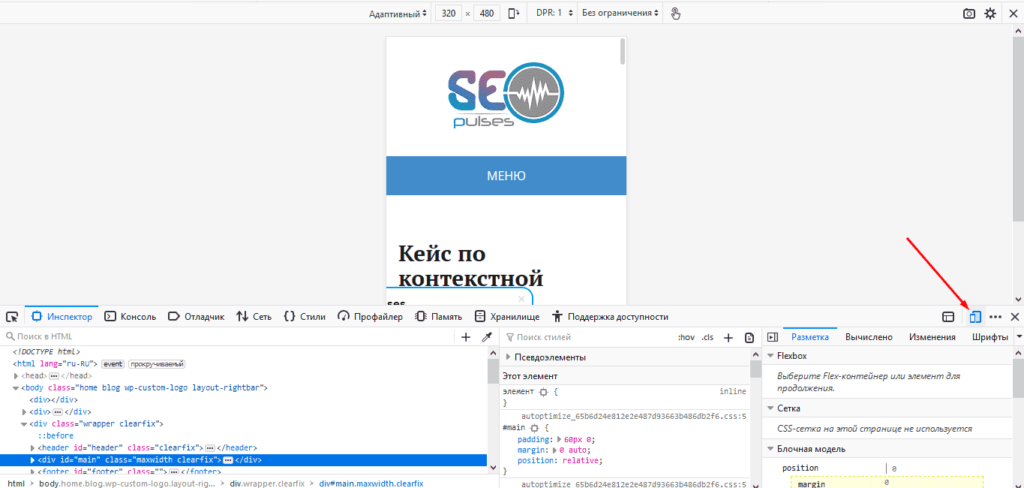Expand the header#header node
This screenshot has height=488, width=1024.
(33, 448)
